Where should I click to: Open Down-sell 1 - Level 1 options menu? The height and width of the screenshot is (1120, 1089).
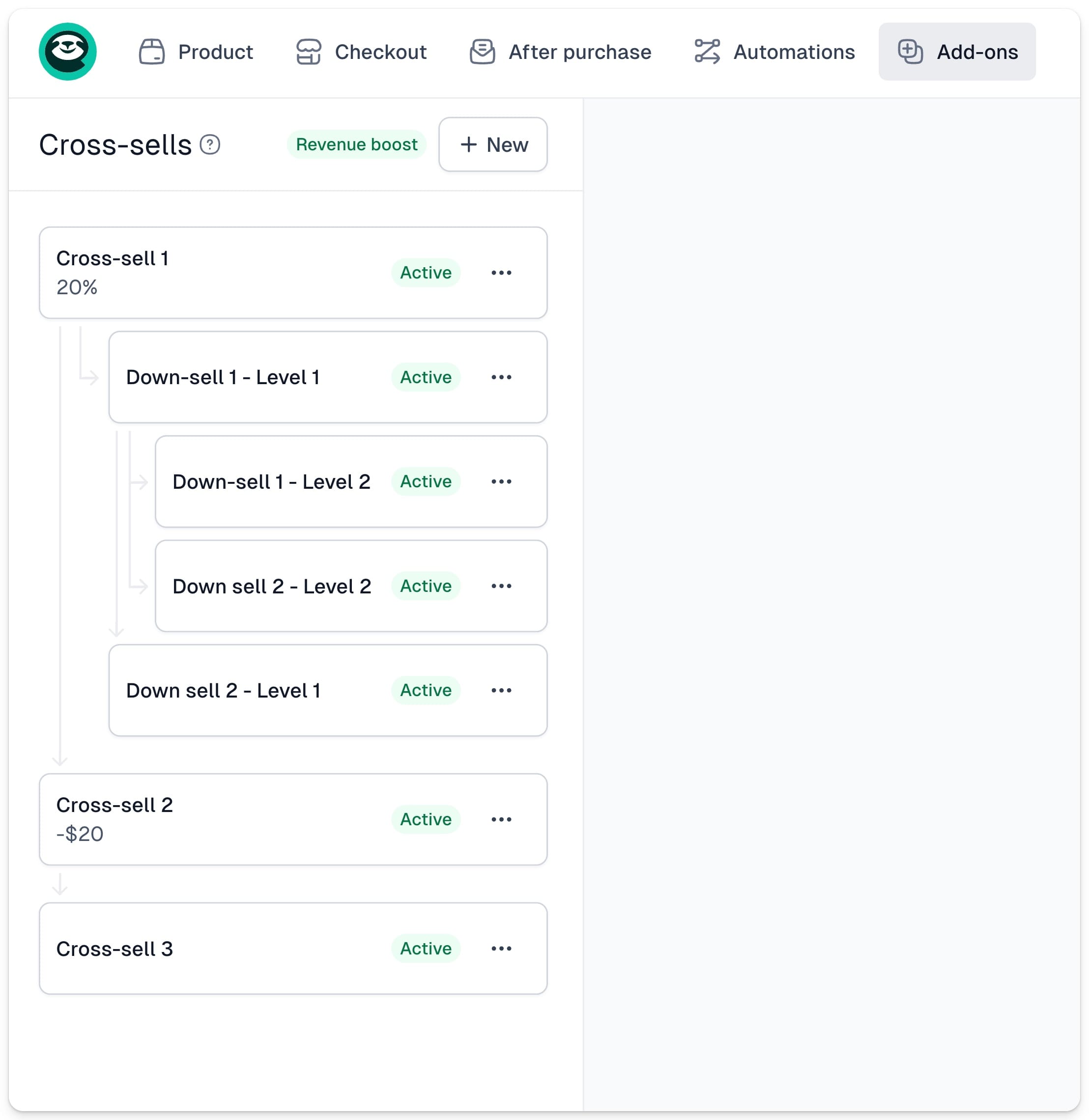(x=501, y=377)
